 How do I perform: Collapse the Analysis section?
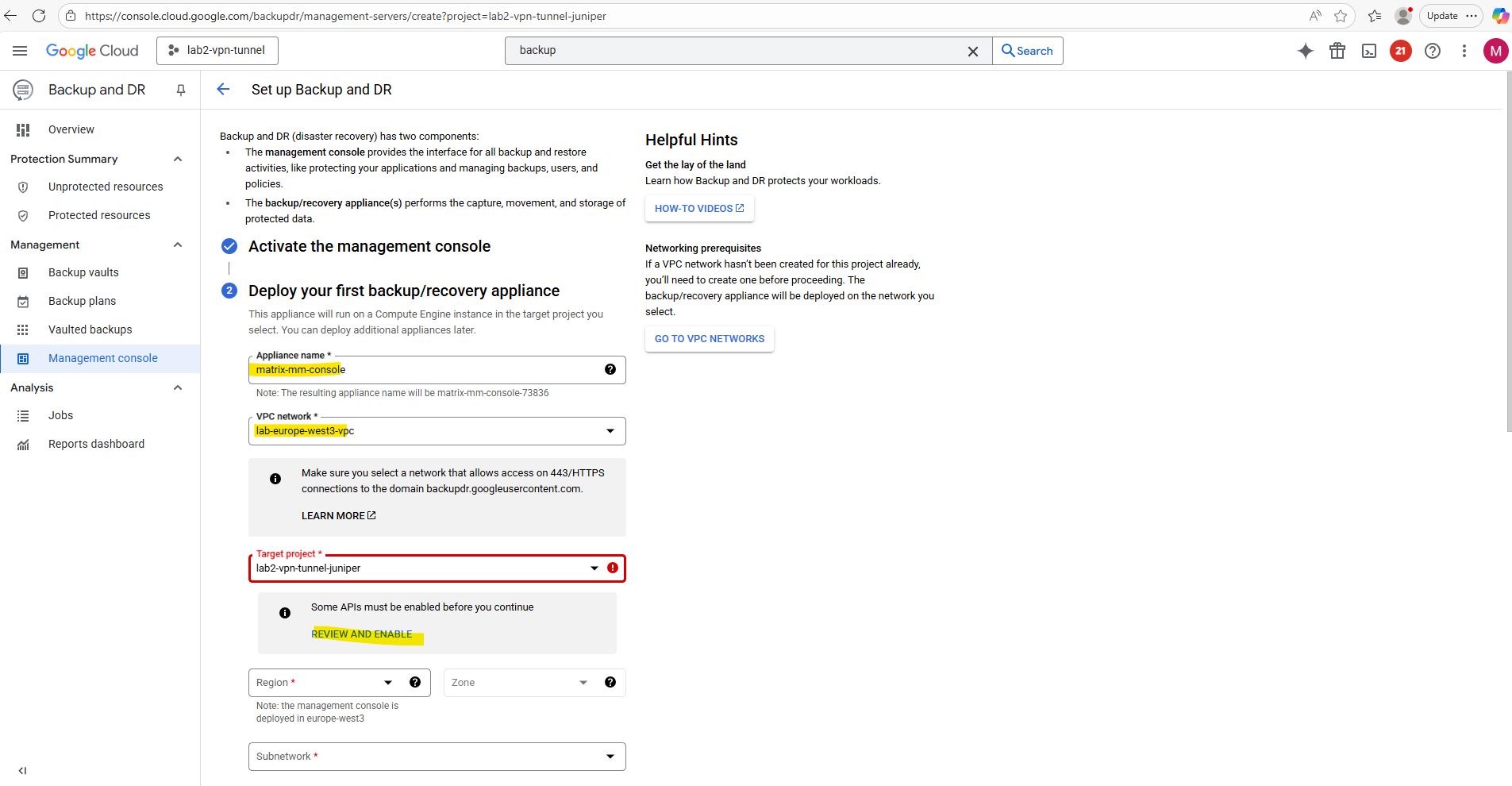tap(178, 387)
